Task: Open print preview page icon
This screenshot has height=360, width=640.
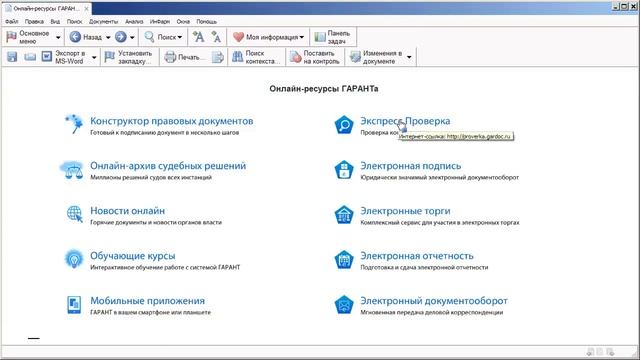Action: click(218, 57)
